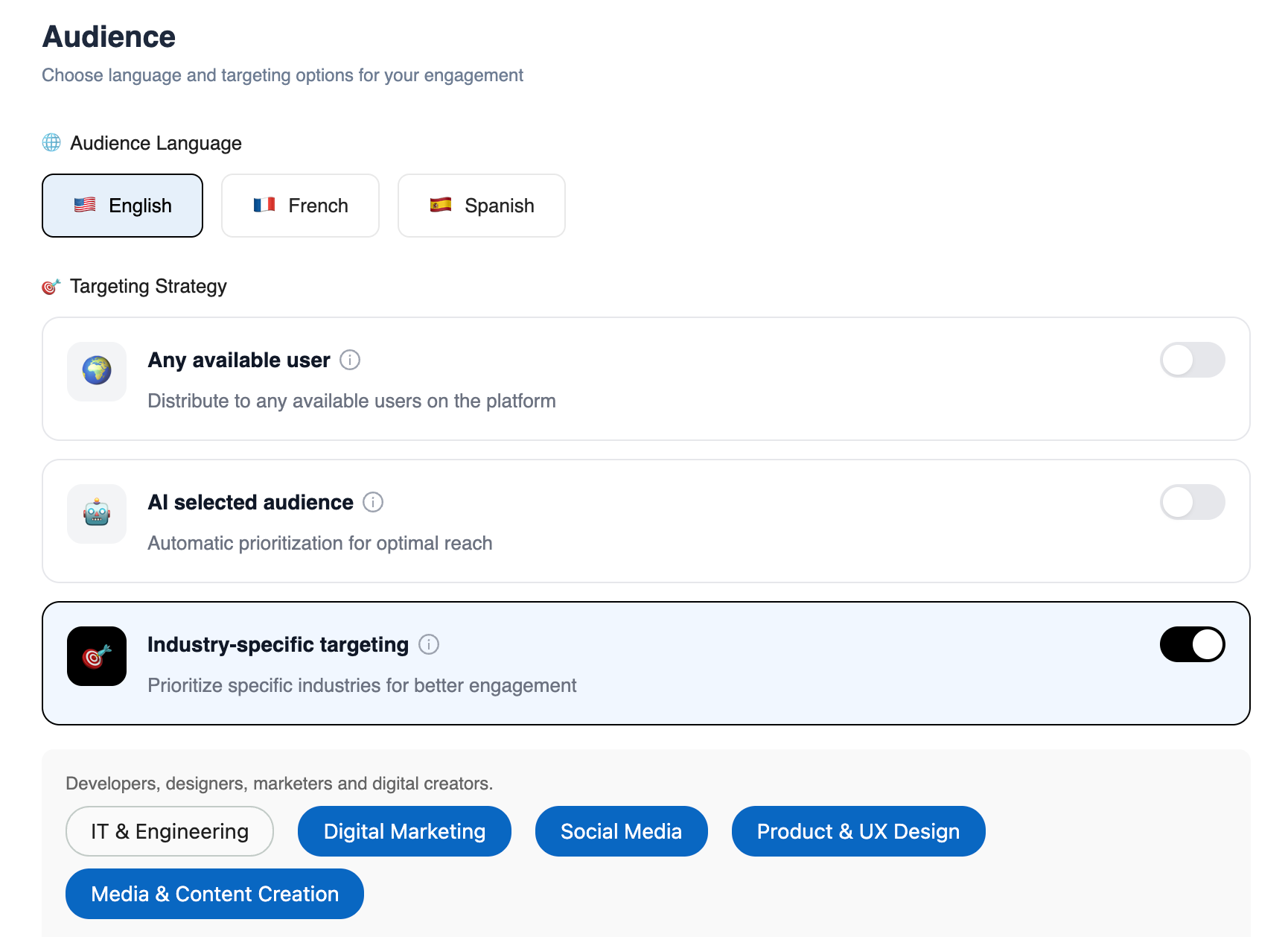Switch audience language to Spanish

pos(482,206)
